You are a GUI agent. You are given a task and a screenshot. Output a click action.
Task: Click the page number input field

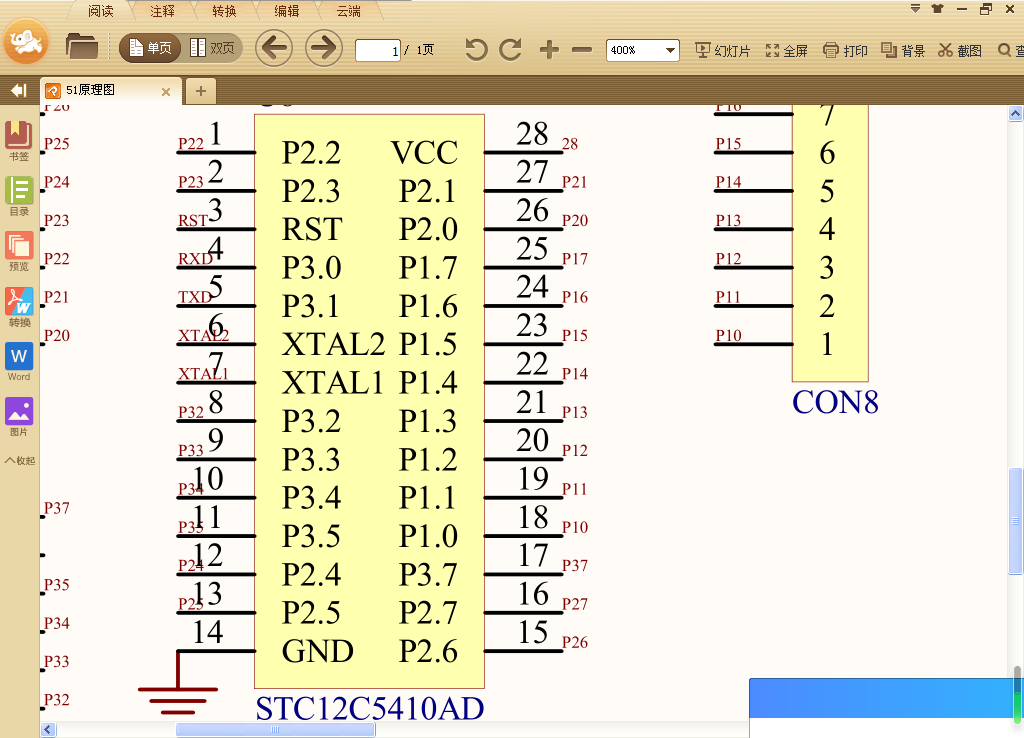[377, 50]
